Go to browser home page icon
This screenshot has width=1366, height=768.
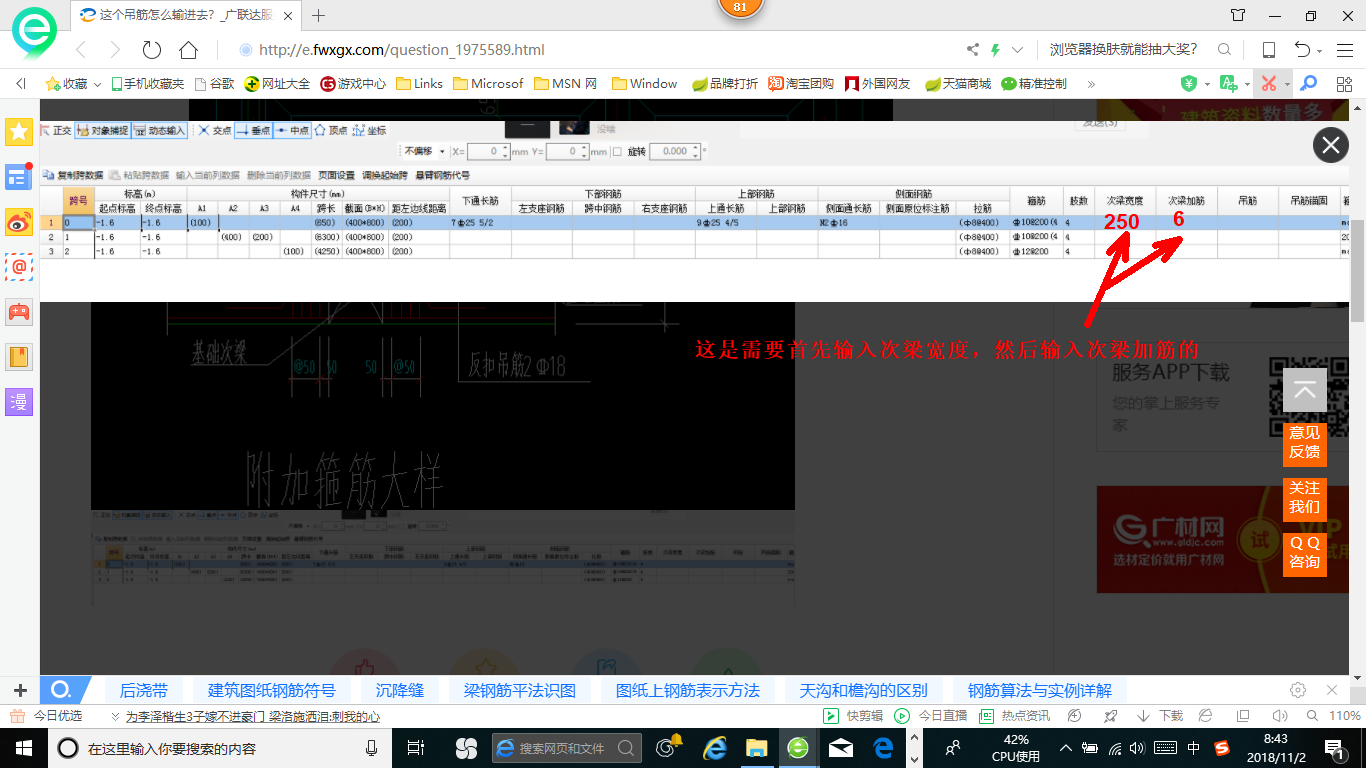click(188, 50)
